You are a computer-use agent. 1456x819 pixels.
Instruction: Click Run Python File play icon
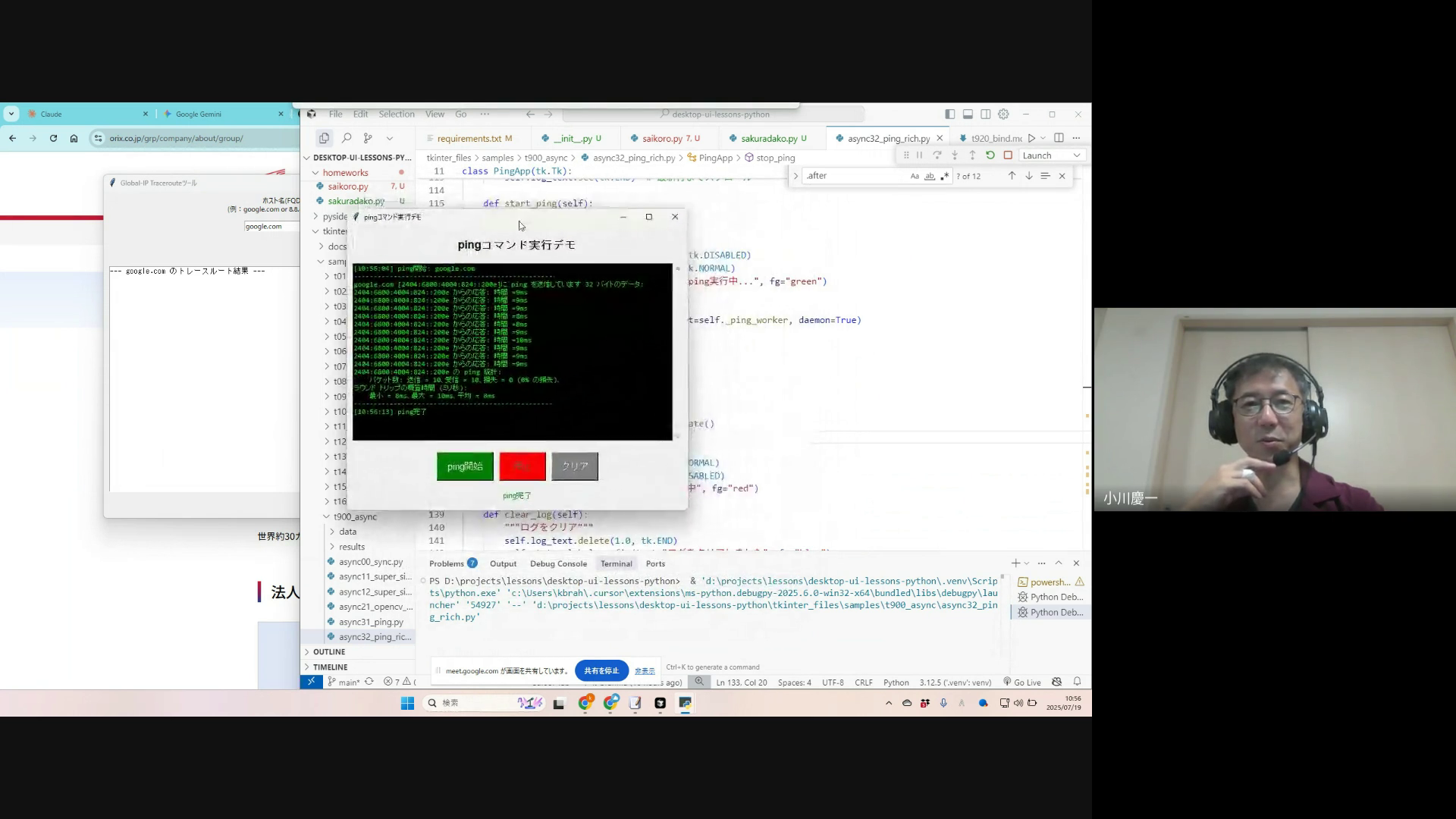click(1031, 138)
